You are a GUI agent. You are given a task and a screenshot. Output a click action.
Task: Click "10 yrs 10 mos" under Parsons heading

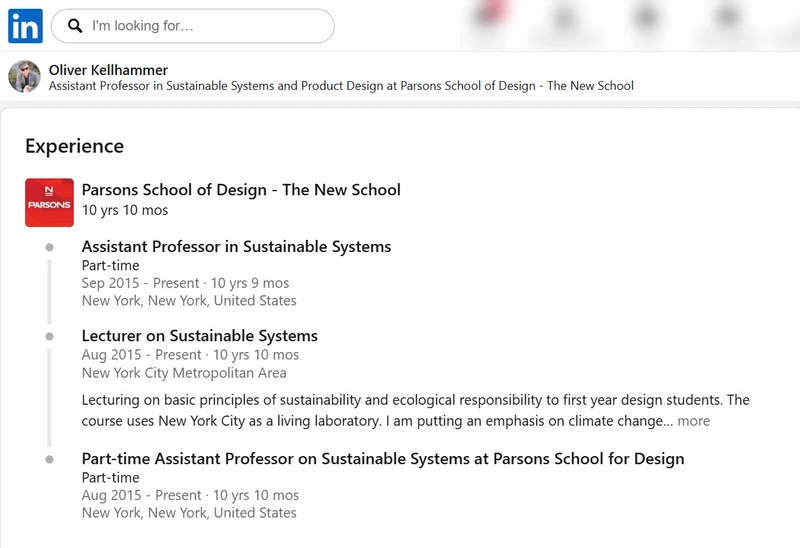(x=125, y=210)
